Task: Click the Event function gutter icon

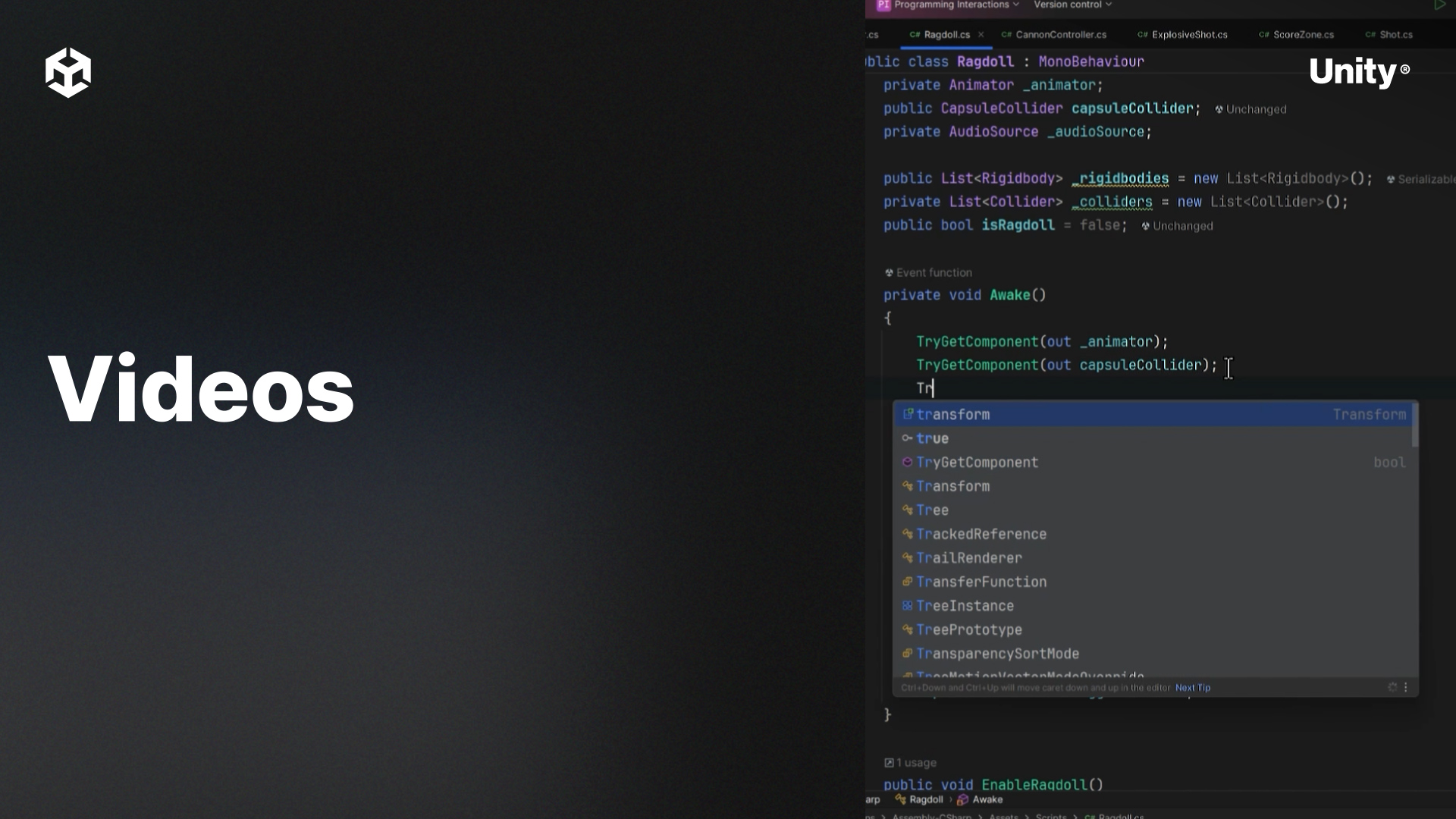Action: [x=889, y=273]
